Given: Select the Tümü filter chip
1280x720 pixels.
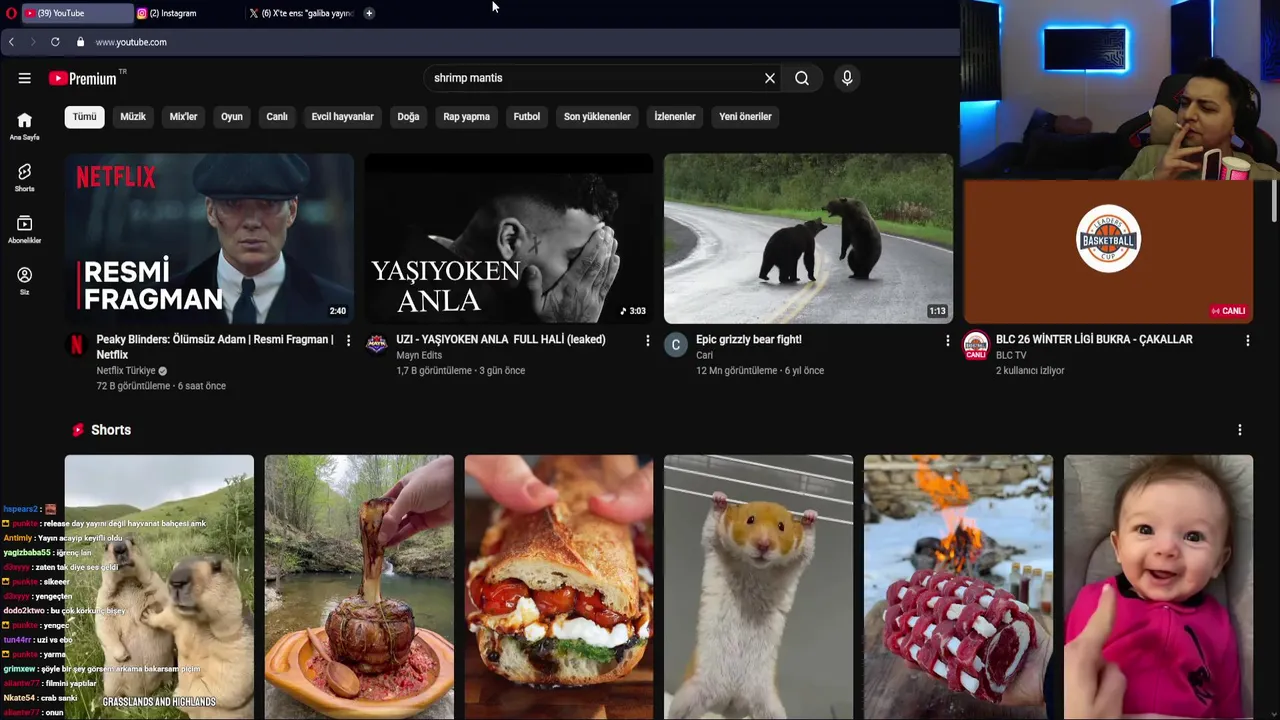Looking at the screenshot, I should click(x=84, y=117).
